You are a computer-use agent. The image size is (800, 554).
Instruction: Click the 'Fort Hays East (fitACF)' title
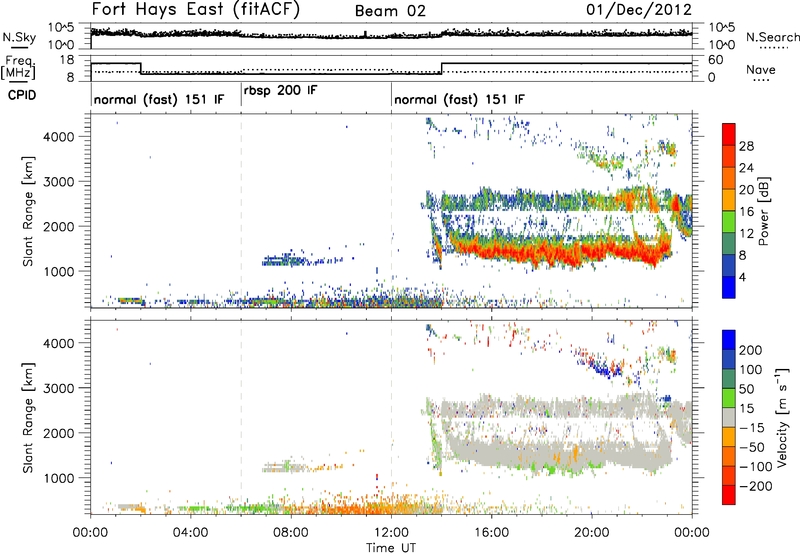(x=195, y=10)
